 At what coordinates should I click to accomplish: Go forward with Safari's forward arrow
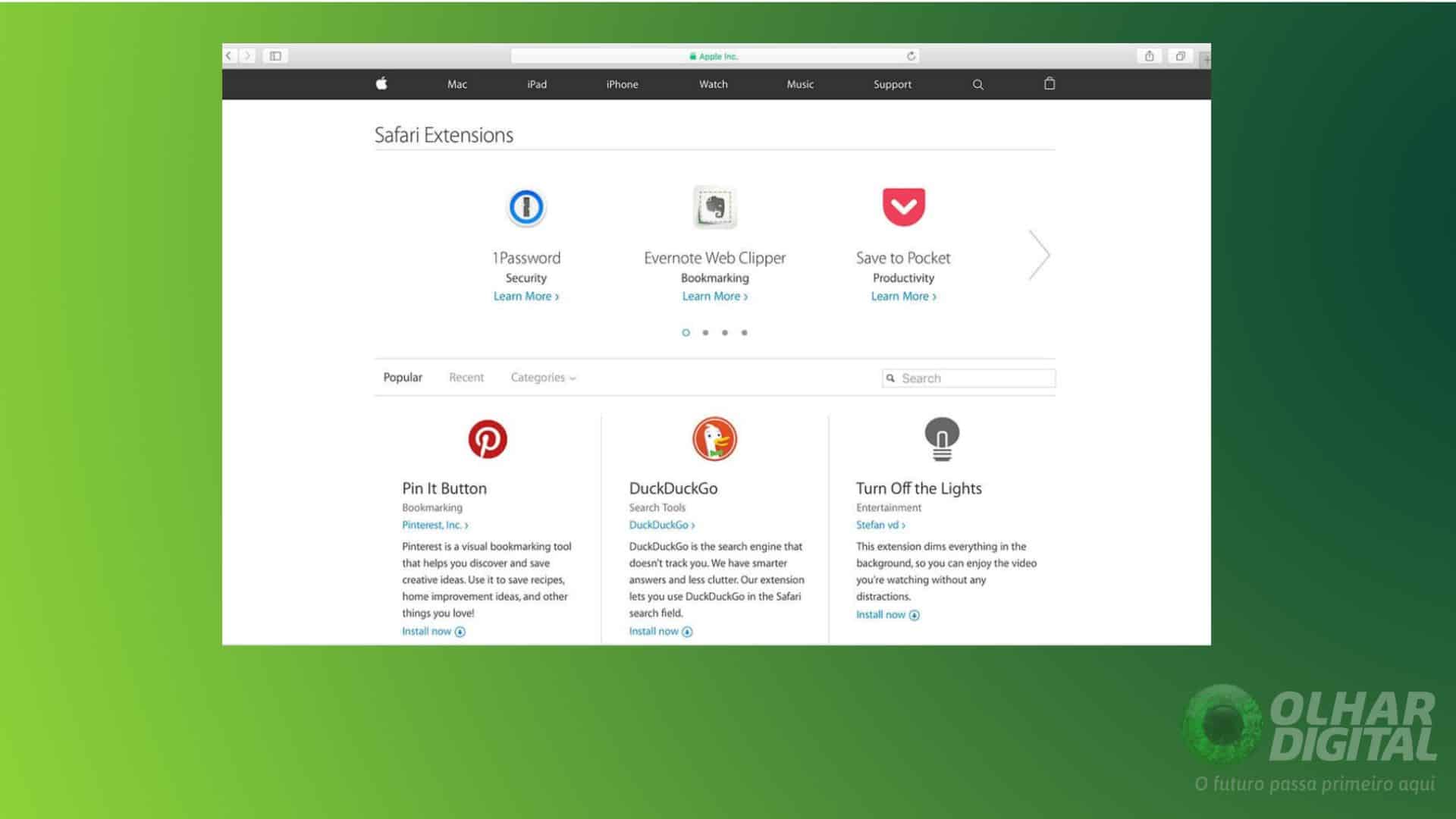point(247,55)
